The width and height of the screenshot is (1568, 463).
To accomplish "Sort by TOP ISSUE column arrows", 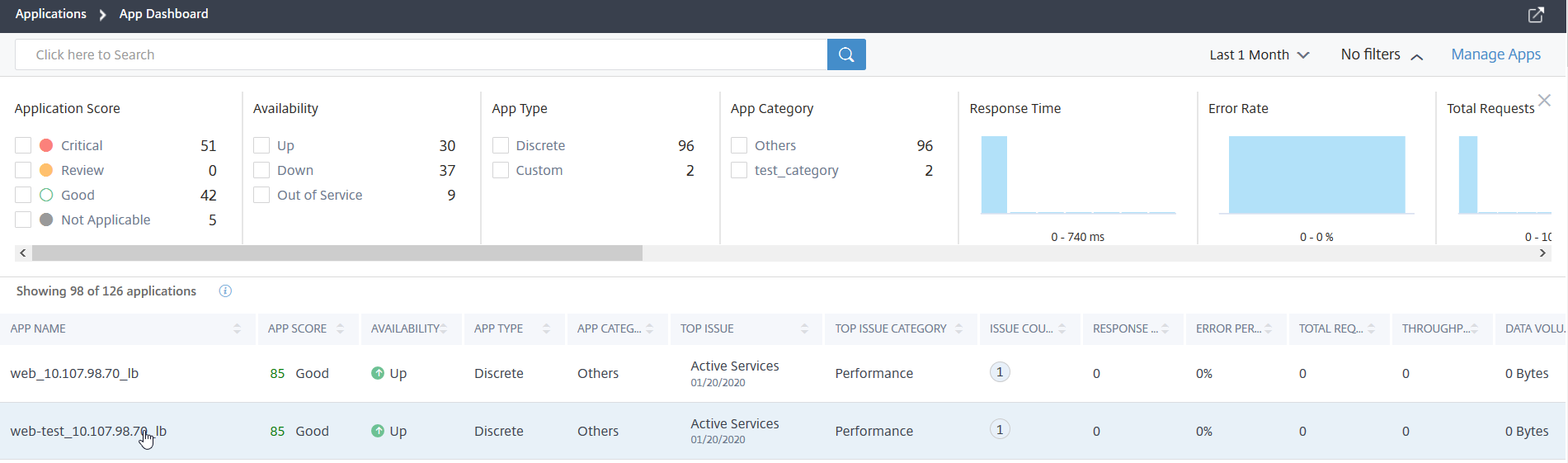I will 804,328.
